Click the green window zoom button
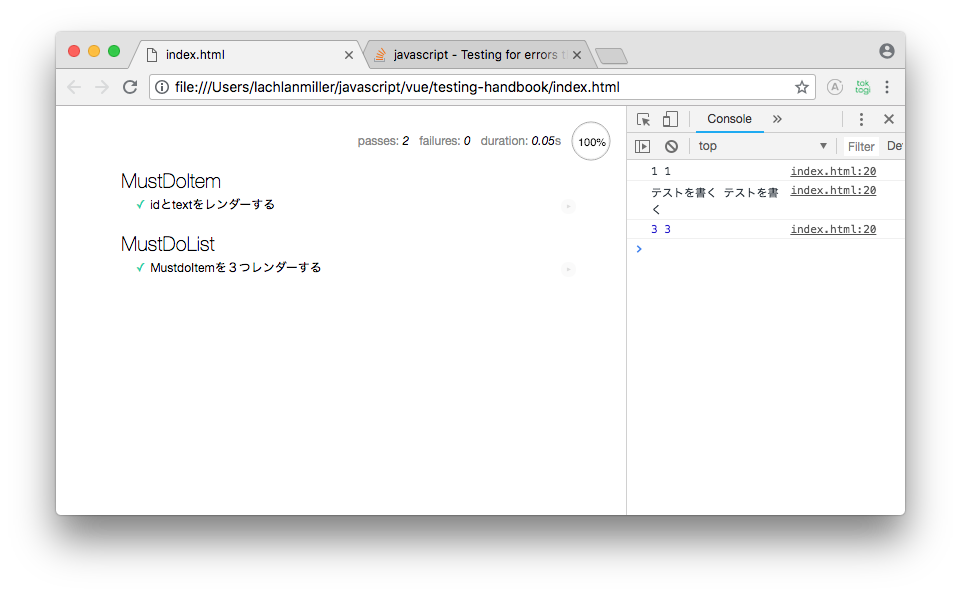 (x=114, y=51)
